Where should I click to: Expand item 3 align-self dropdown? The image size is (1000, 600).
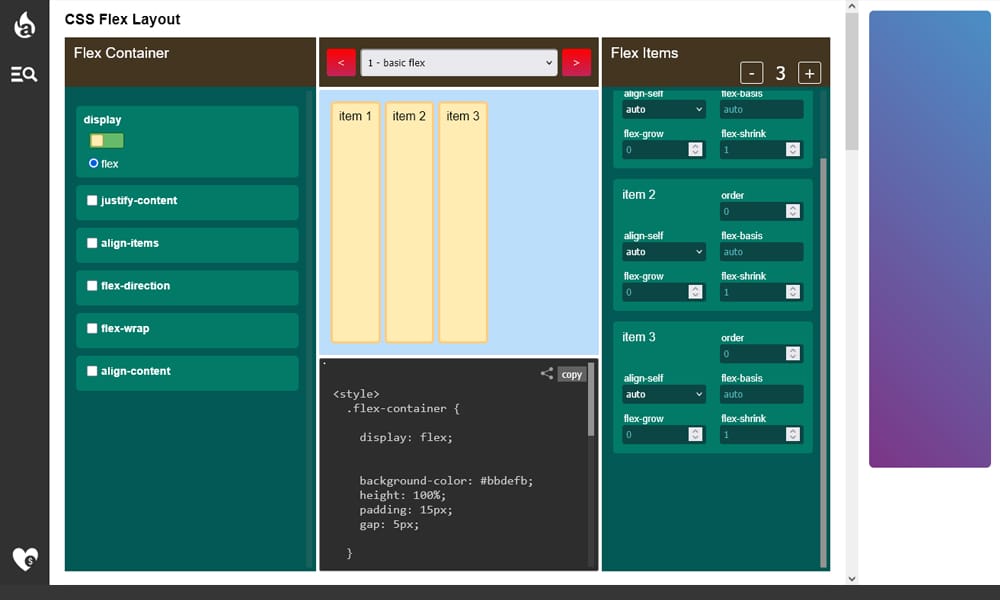(664, 394)
